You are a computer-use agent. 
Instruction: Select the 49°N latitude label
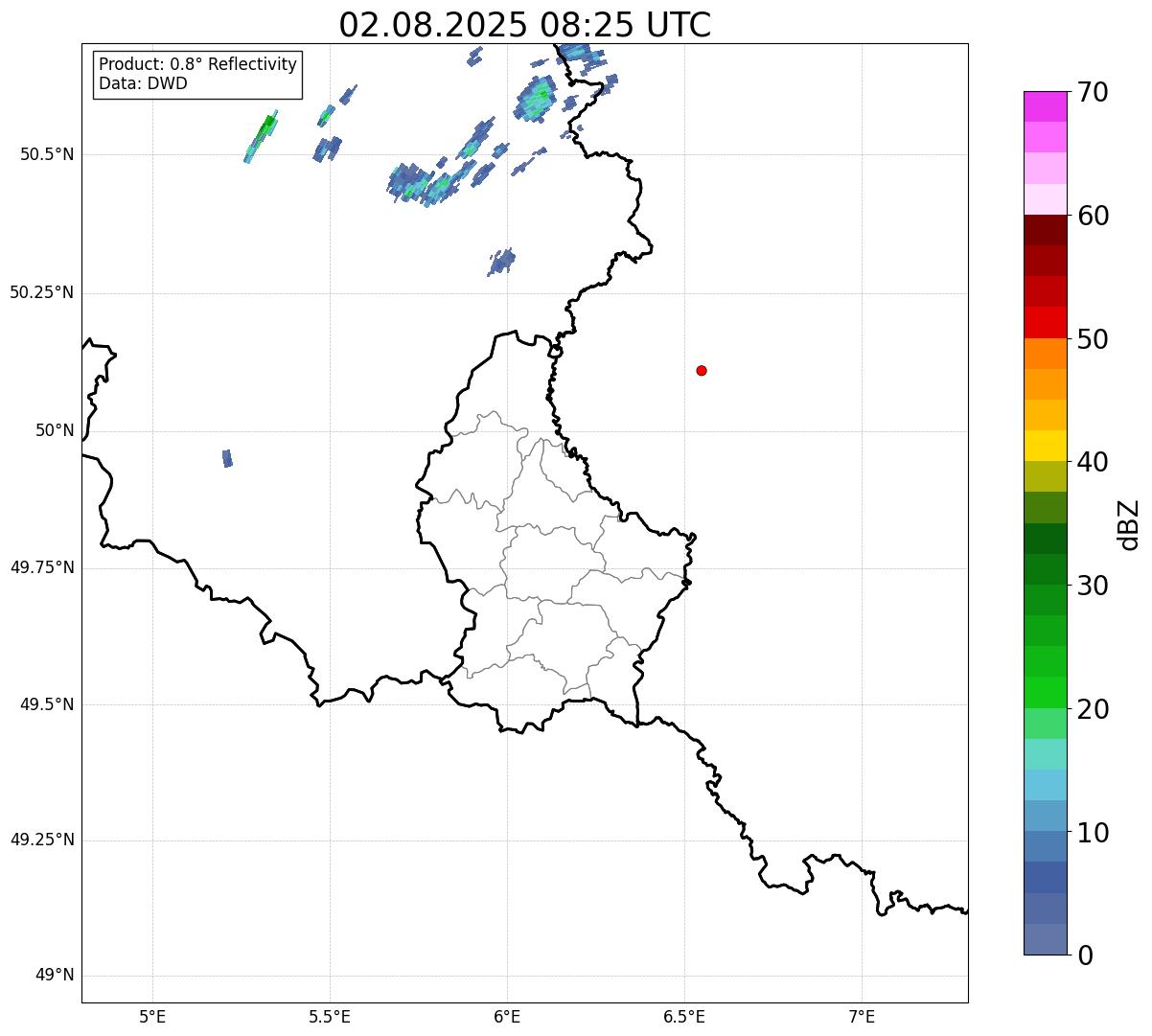coord(55,976)
